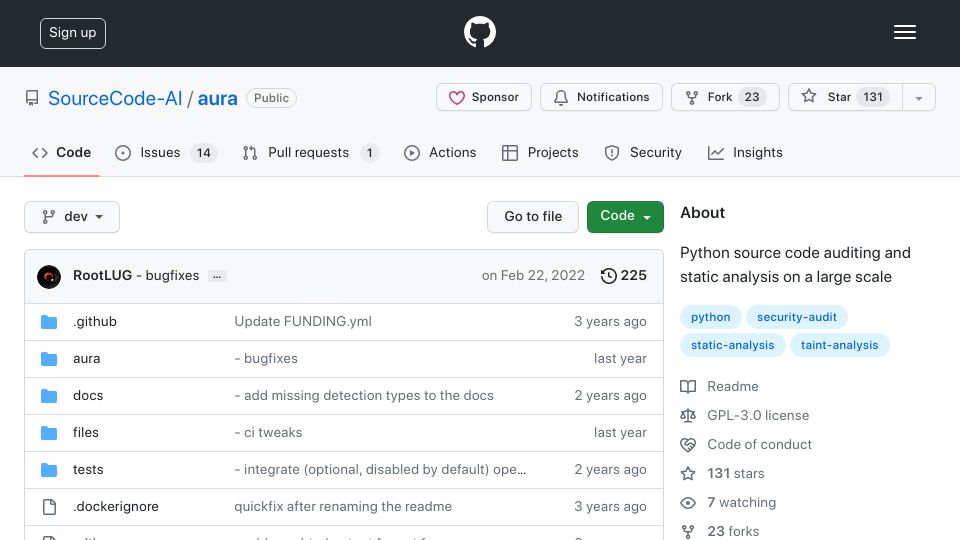Open the 225 commits history link
This screenshot has width=960, height=540.
(623, 276)
